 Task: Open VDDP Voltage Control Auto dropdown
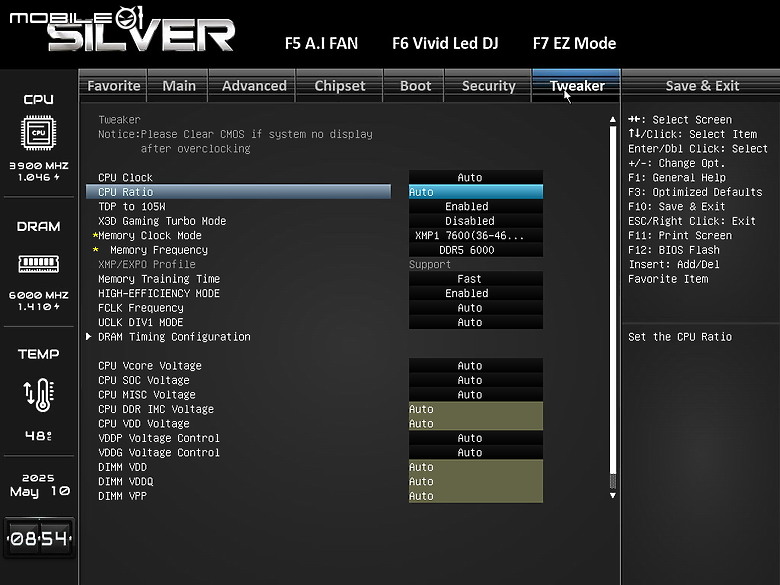[476, 438]
